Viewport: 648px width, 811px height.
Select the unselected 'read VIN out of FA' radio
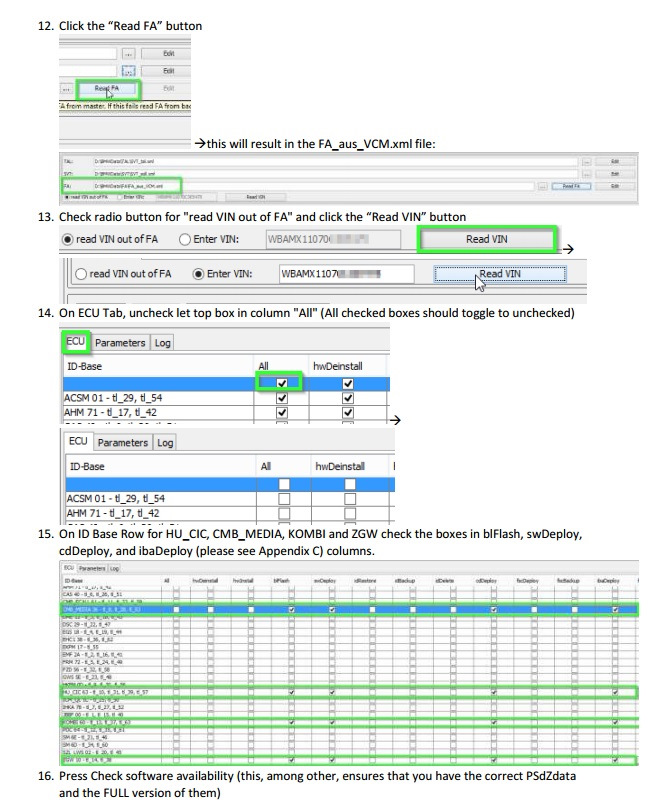click(x=81, y=274)
